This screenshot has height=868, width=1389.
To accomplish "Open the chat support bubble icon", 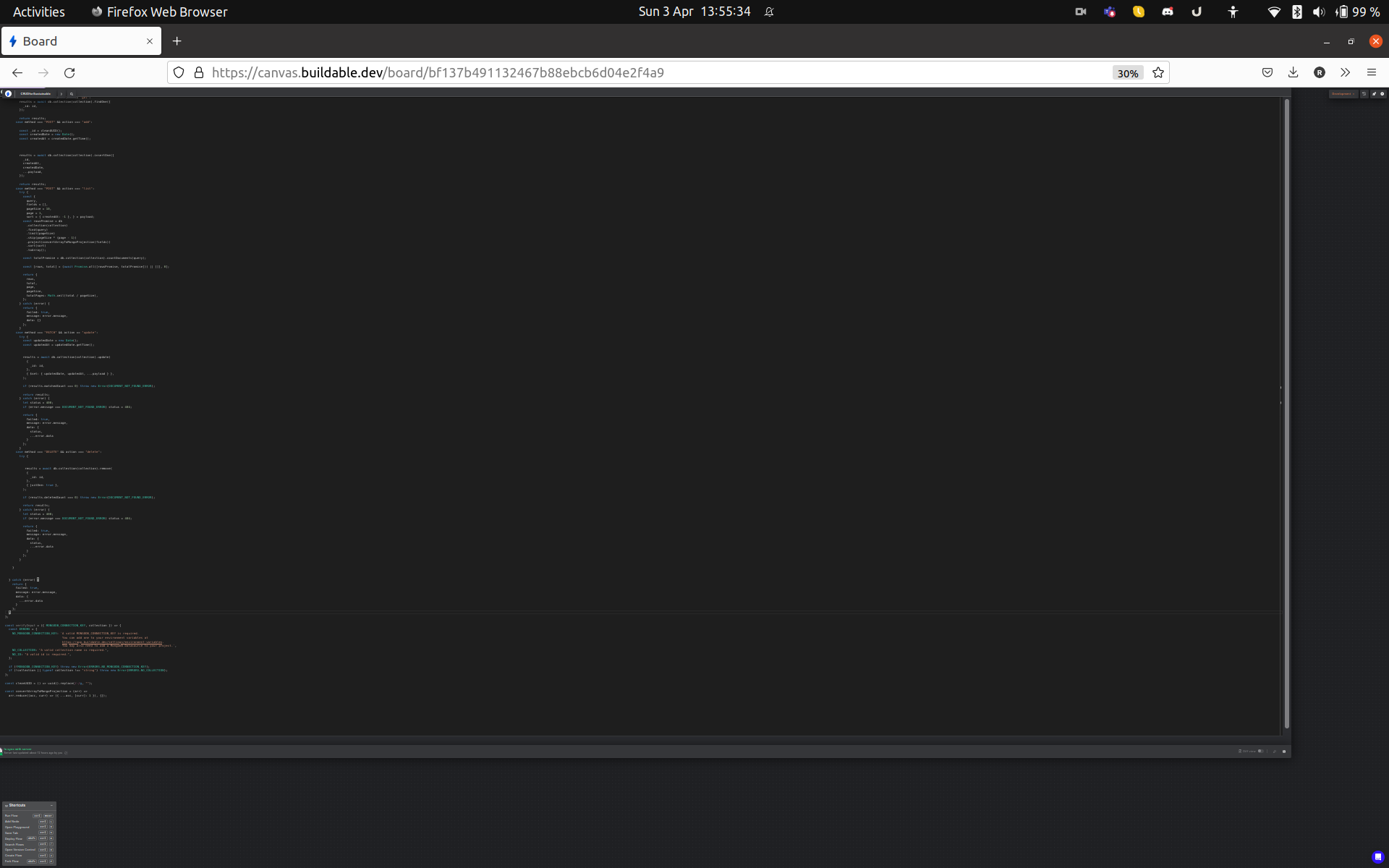I will pyautogui.click(x=1377, y=856).
